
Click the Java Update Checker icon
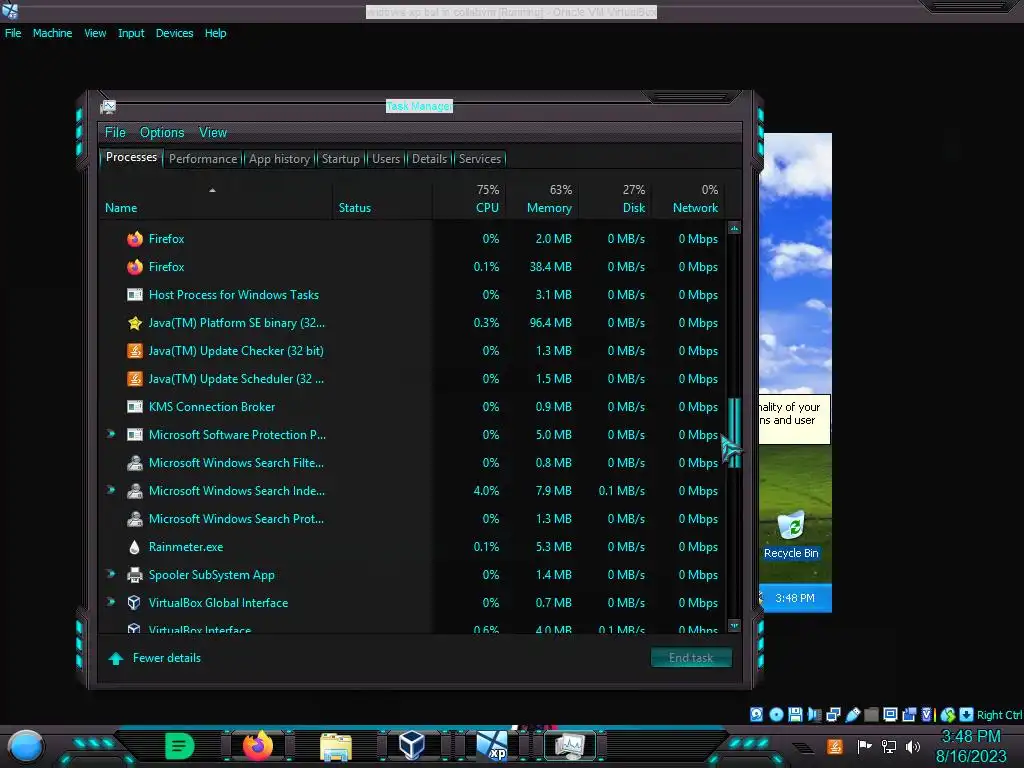[135, 351]
